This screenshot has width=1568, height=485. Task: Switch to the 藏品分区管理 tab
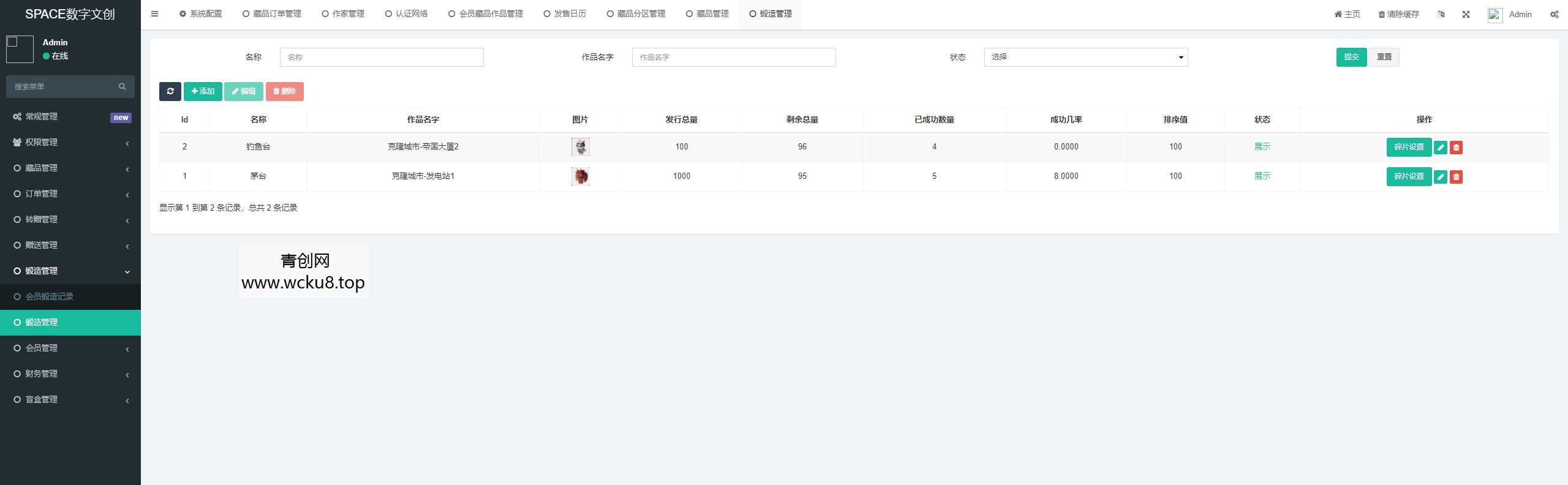(x=636, y=14)
